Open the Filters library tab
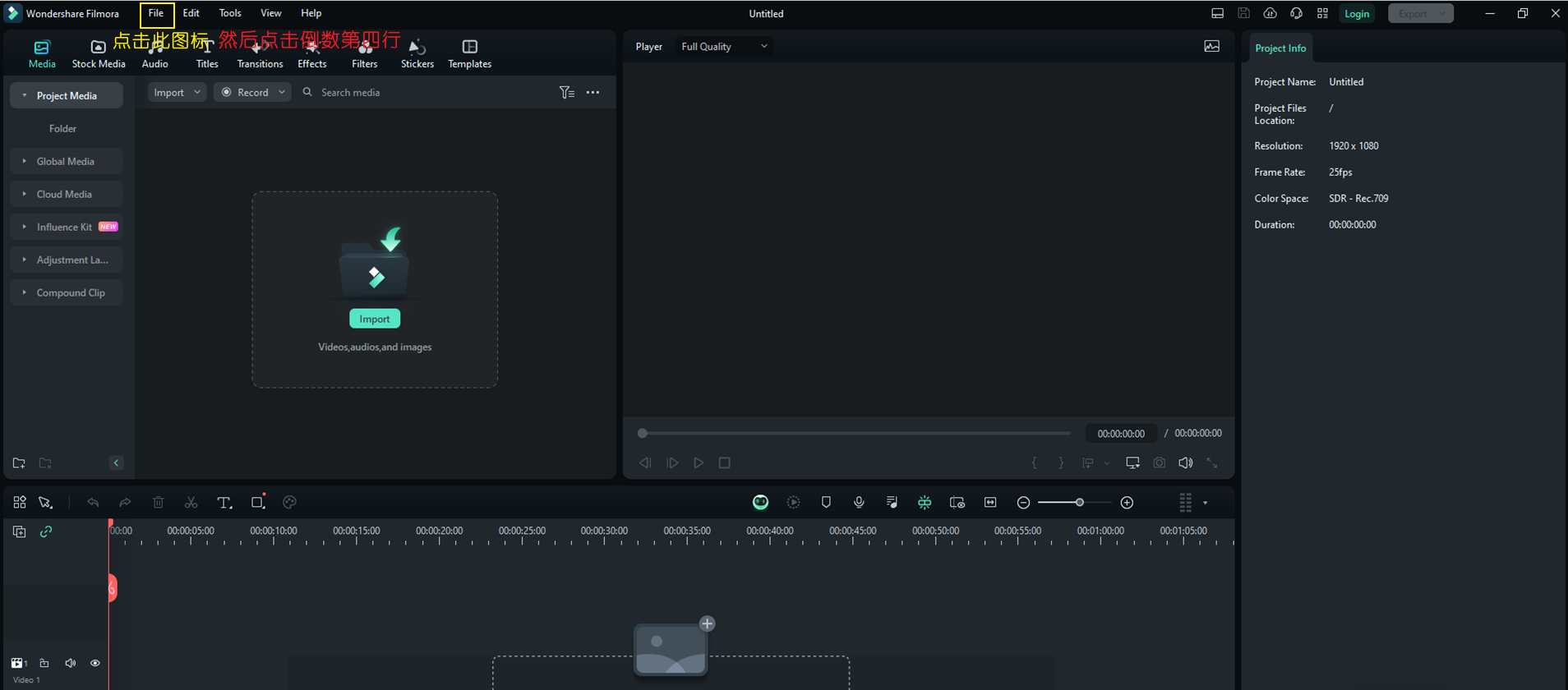Image resolution: width=1568 pixels, height=690 pixels. click(x=365, y=54)
